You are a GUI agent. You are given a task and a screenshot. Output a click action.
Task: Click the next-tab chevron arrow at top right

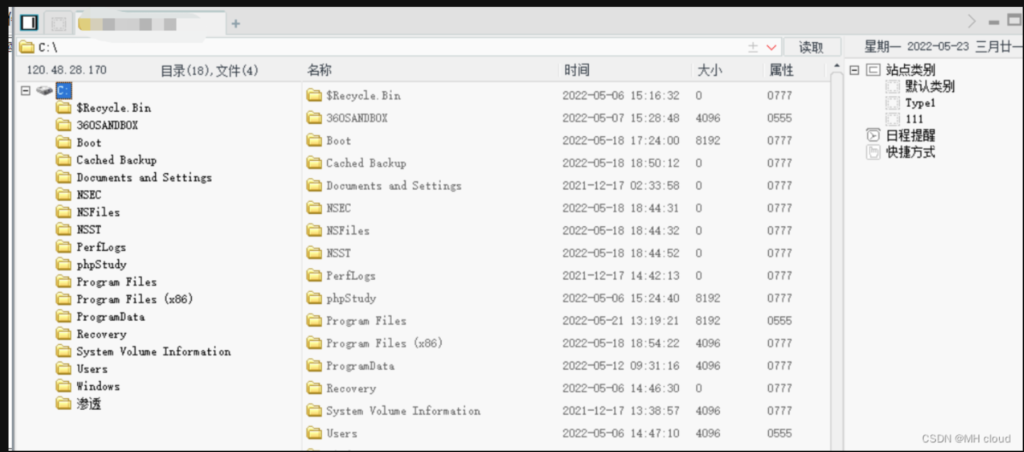coord(972,22)
